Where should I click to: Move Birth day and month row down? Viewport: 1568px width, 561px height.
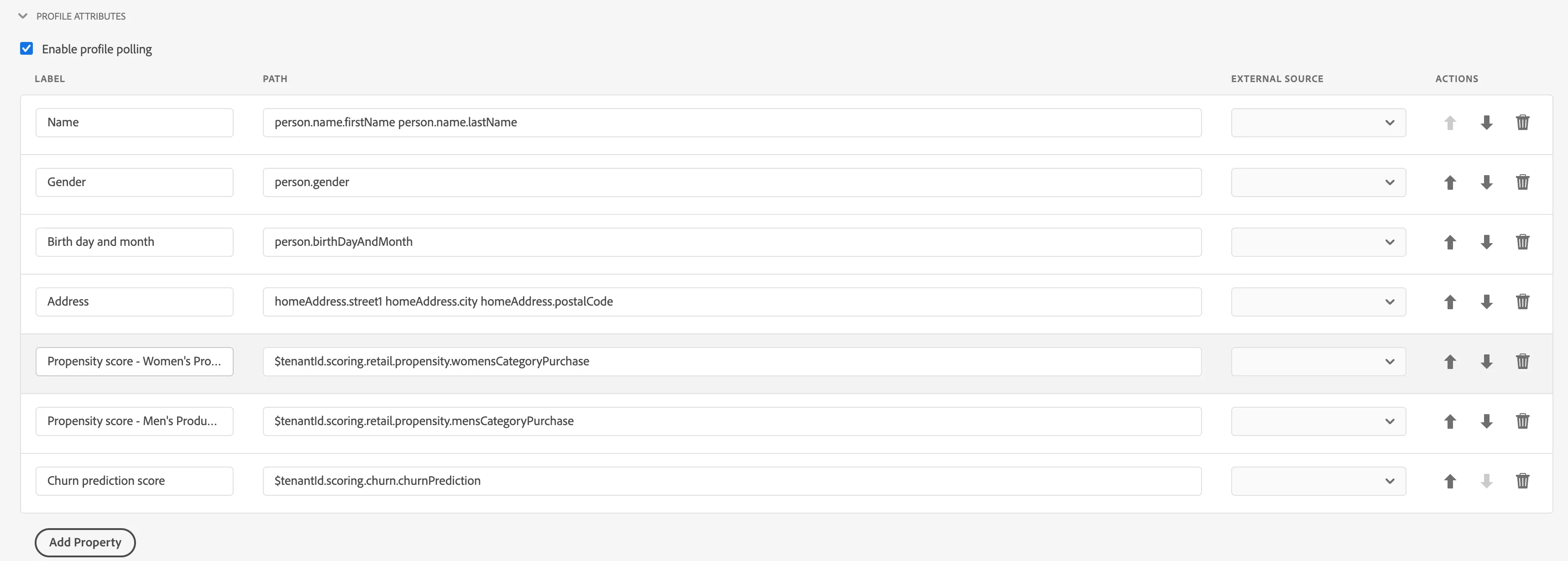coord(1486,242)
